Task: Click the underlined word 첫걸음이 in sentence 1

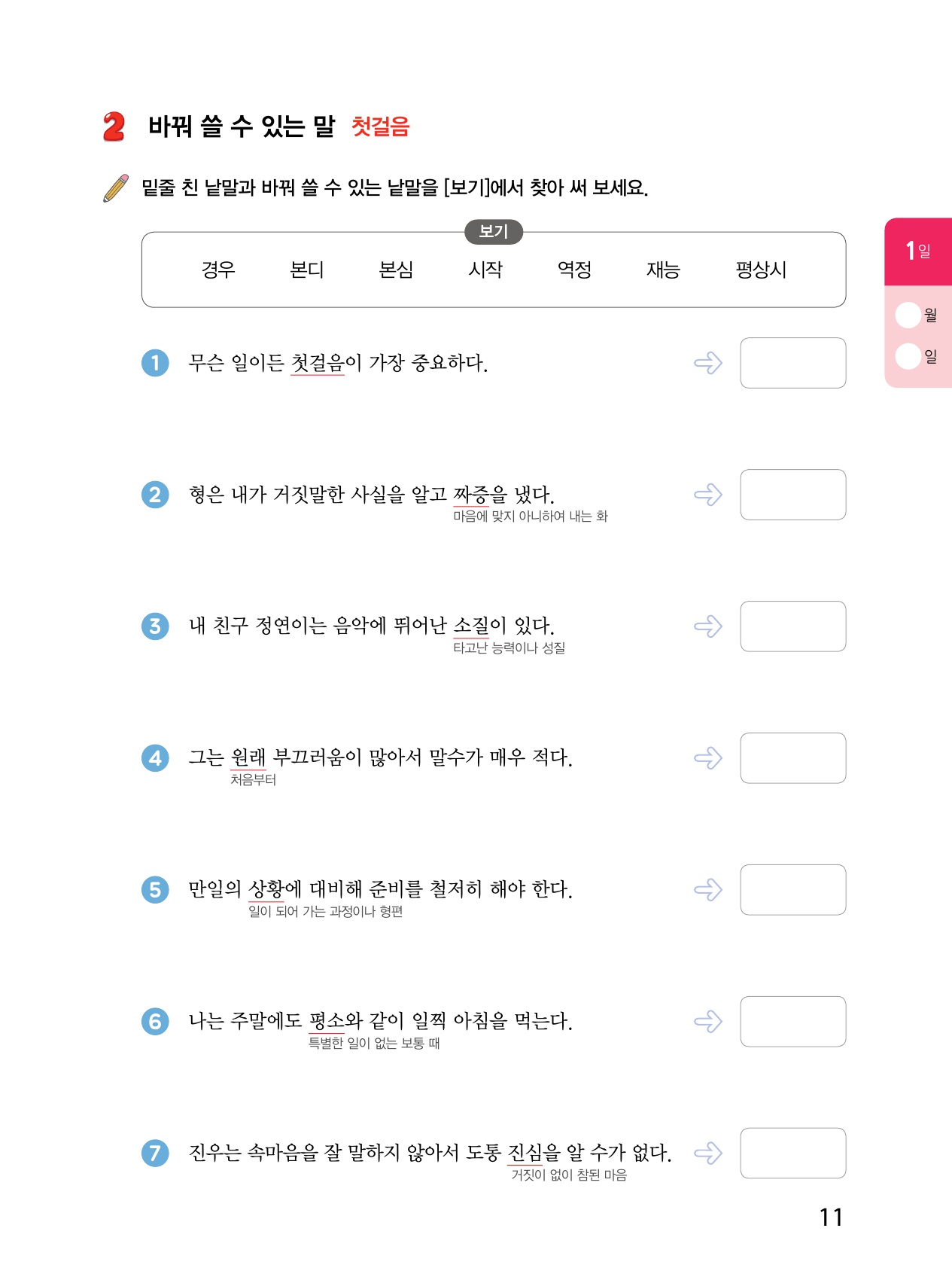Action: click(318, 363)
